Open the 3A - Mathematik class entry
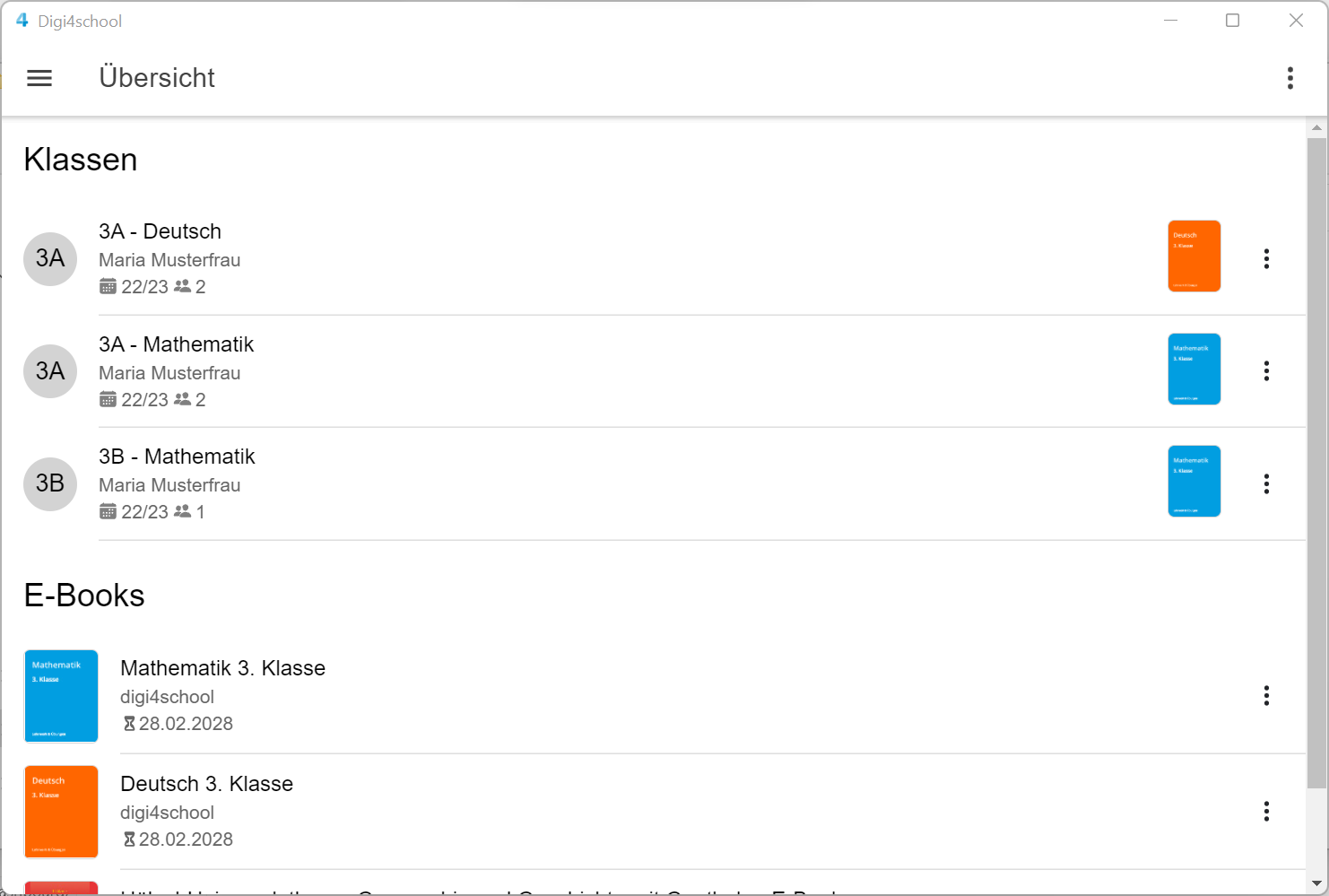 [x=177, y=344]
